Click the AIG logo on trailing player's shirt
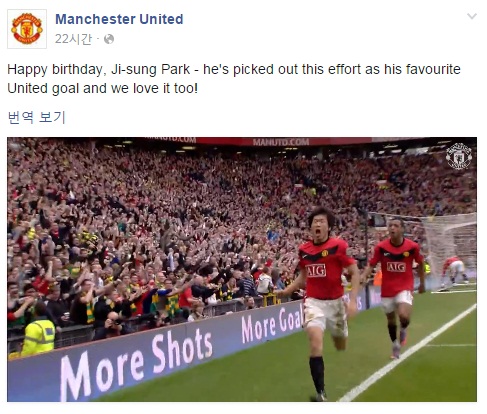Viewport: 487px width, 414px height. click(396, 267)
